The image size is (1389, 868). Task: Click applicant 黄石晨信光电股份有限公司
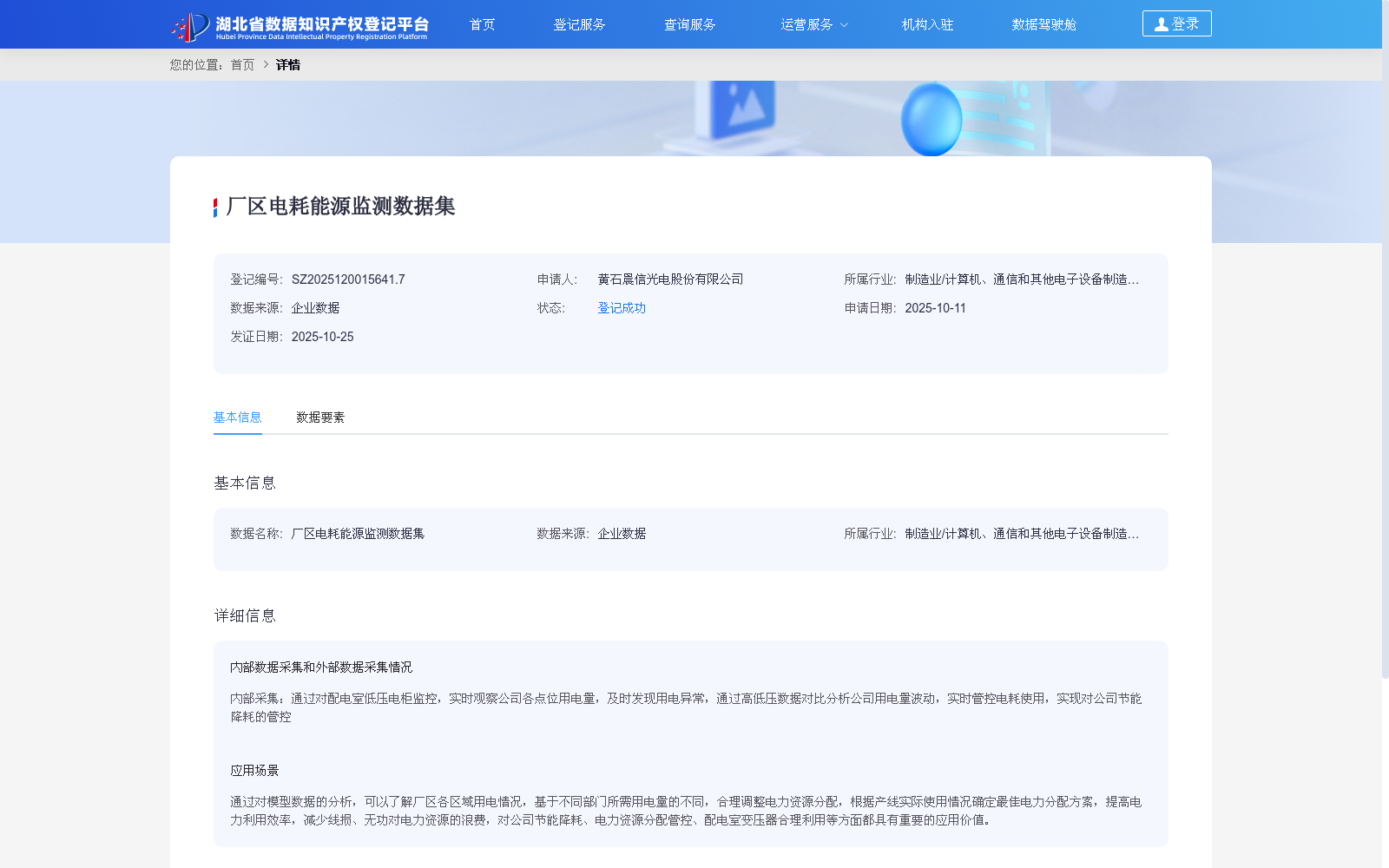coord(670,279)
